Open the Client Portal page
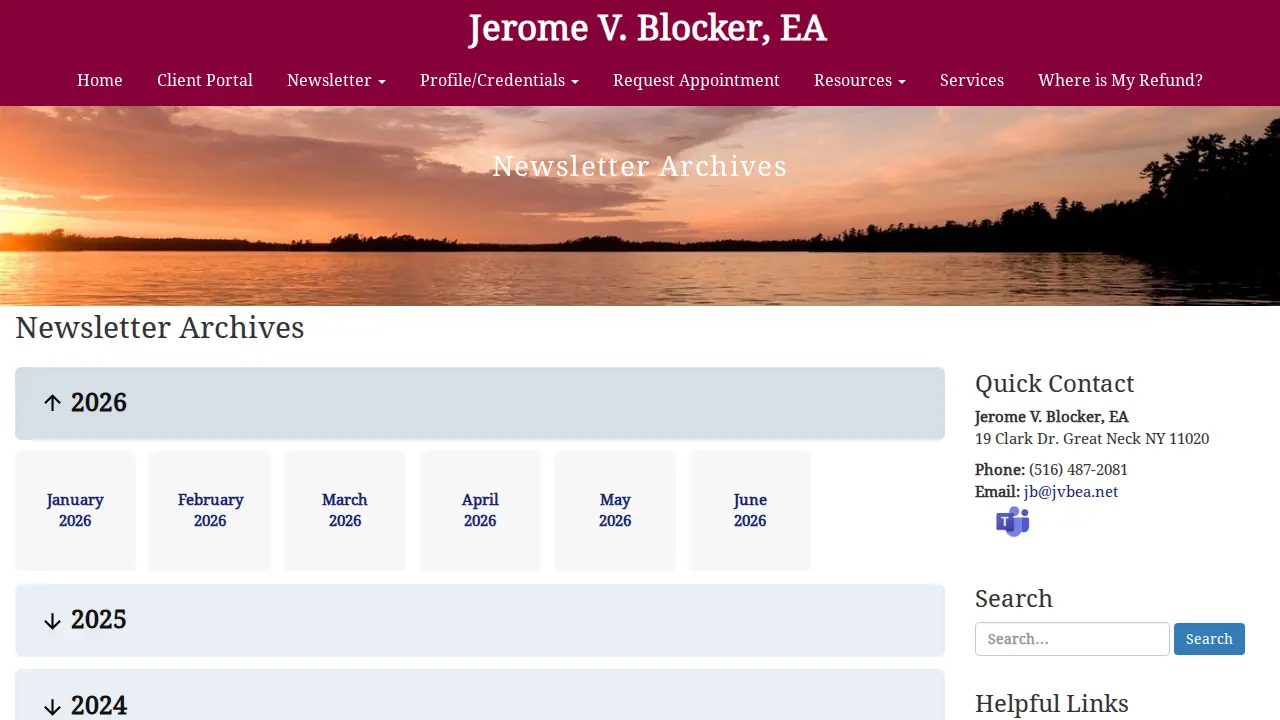Image resolution: width=1280 pixels, height=720 pixels. tap(205, 80)
